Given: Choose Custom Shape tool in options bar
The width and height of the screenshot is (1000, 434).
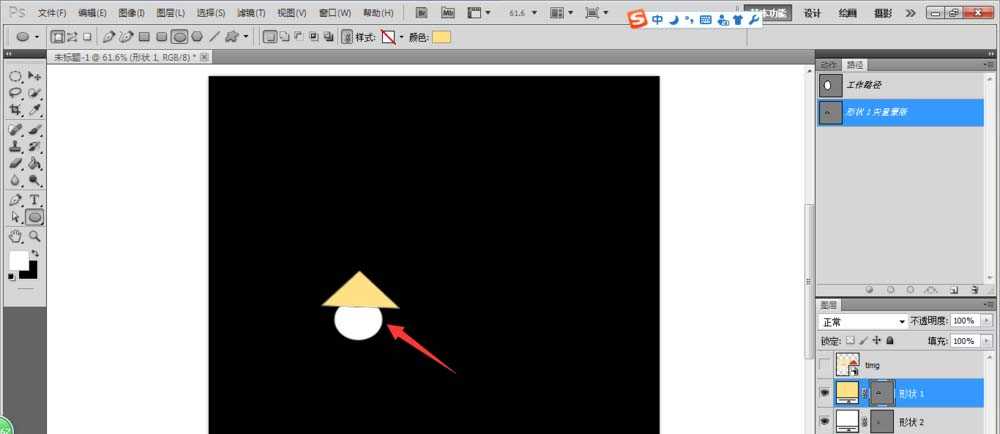Looking at the screenshot, I should pos(232,37).
